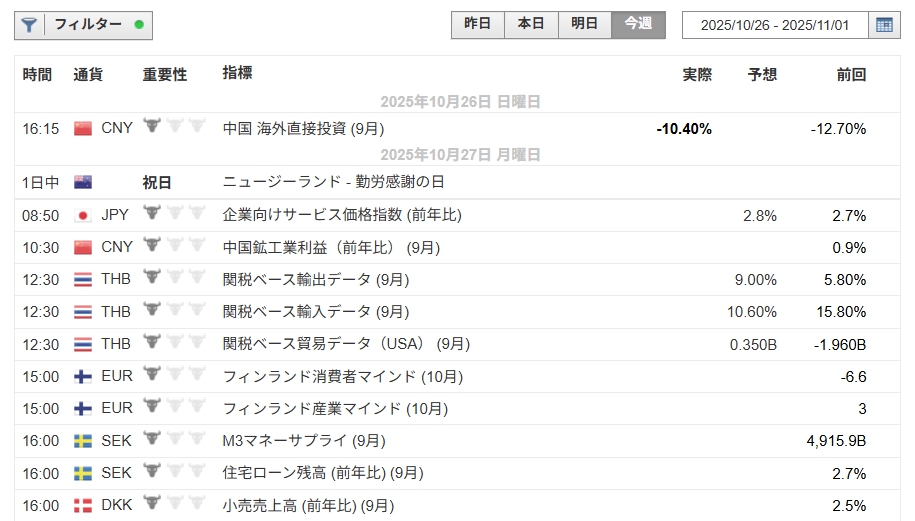Open the 小売売上高 (前年比) indicator link
The width and height of the screenshot is (915, 521).
[x=308, y=506]
